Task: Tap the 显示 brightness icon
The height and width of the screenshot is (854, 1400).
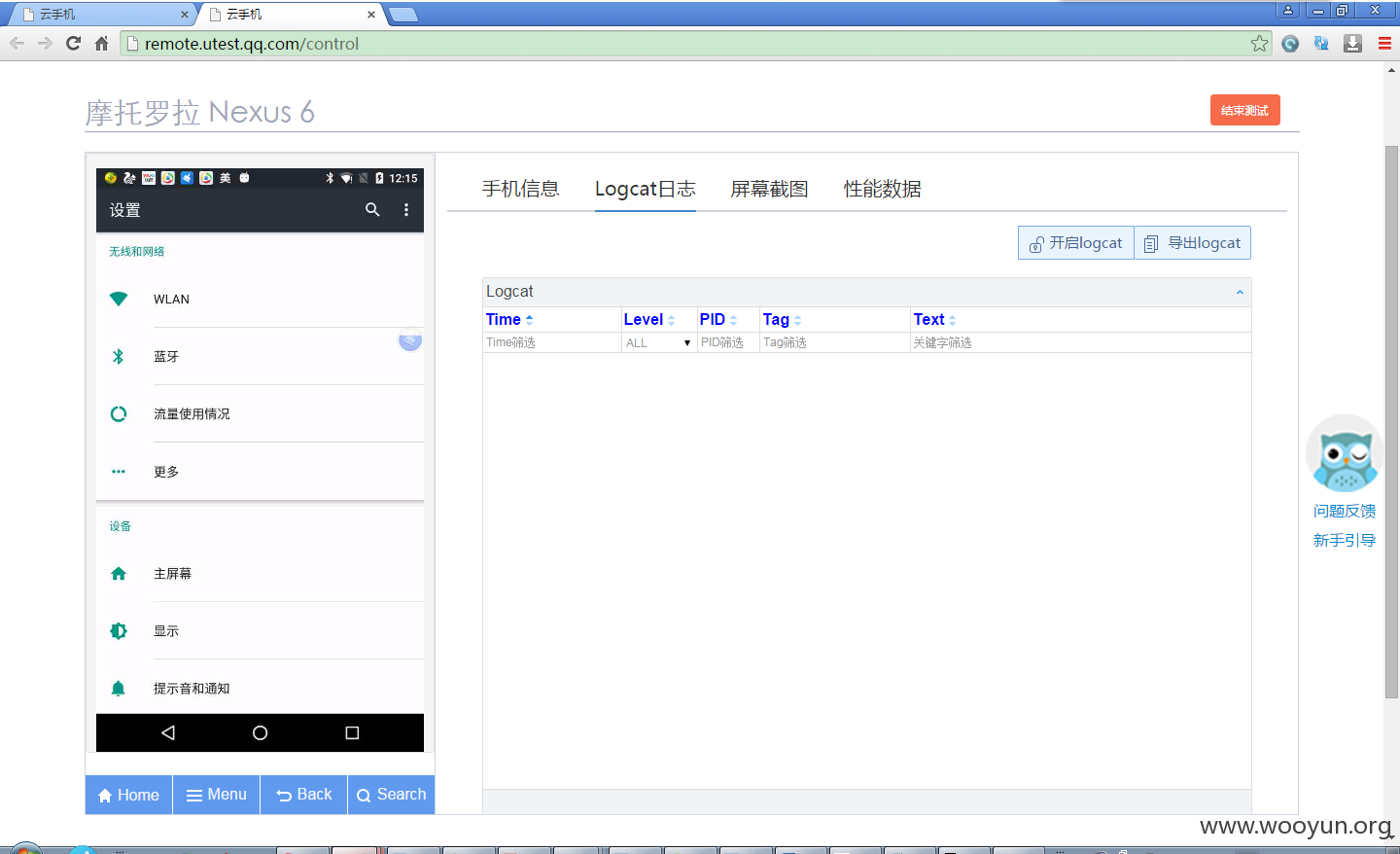Action: 119,630
